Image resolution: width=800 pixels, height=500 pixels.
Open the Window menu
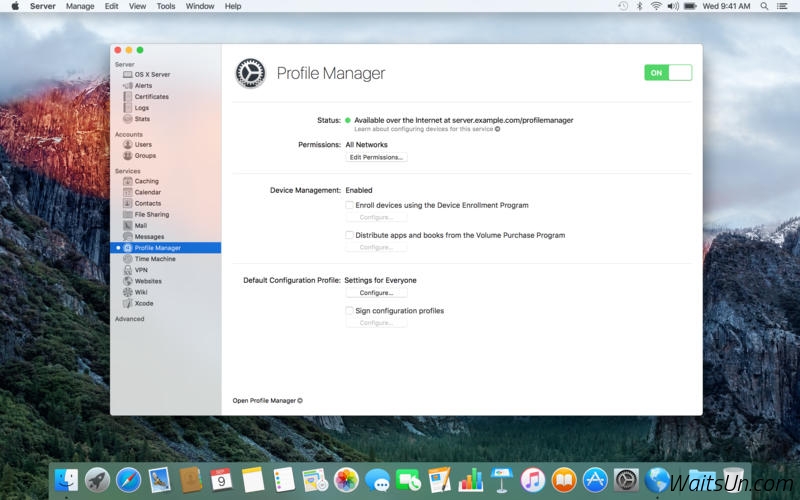click(200, 6)
